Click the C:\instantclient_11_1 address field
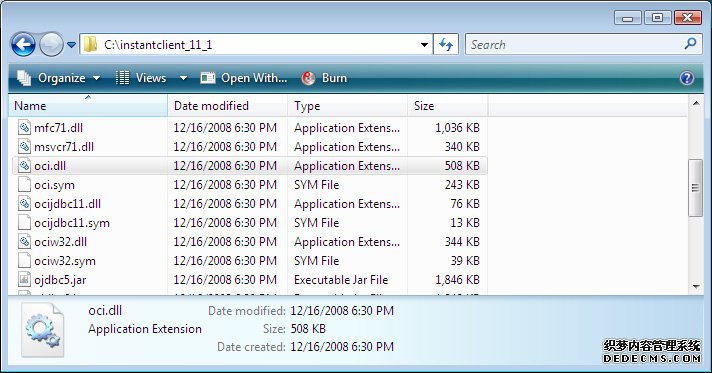 (256, 45)
